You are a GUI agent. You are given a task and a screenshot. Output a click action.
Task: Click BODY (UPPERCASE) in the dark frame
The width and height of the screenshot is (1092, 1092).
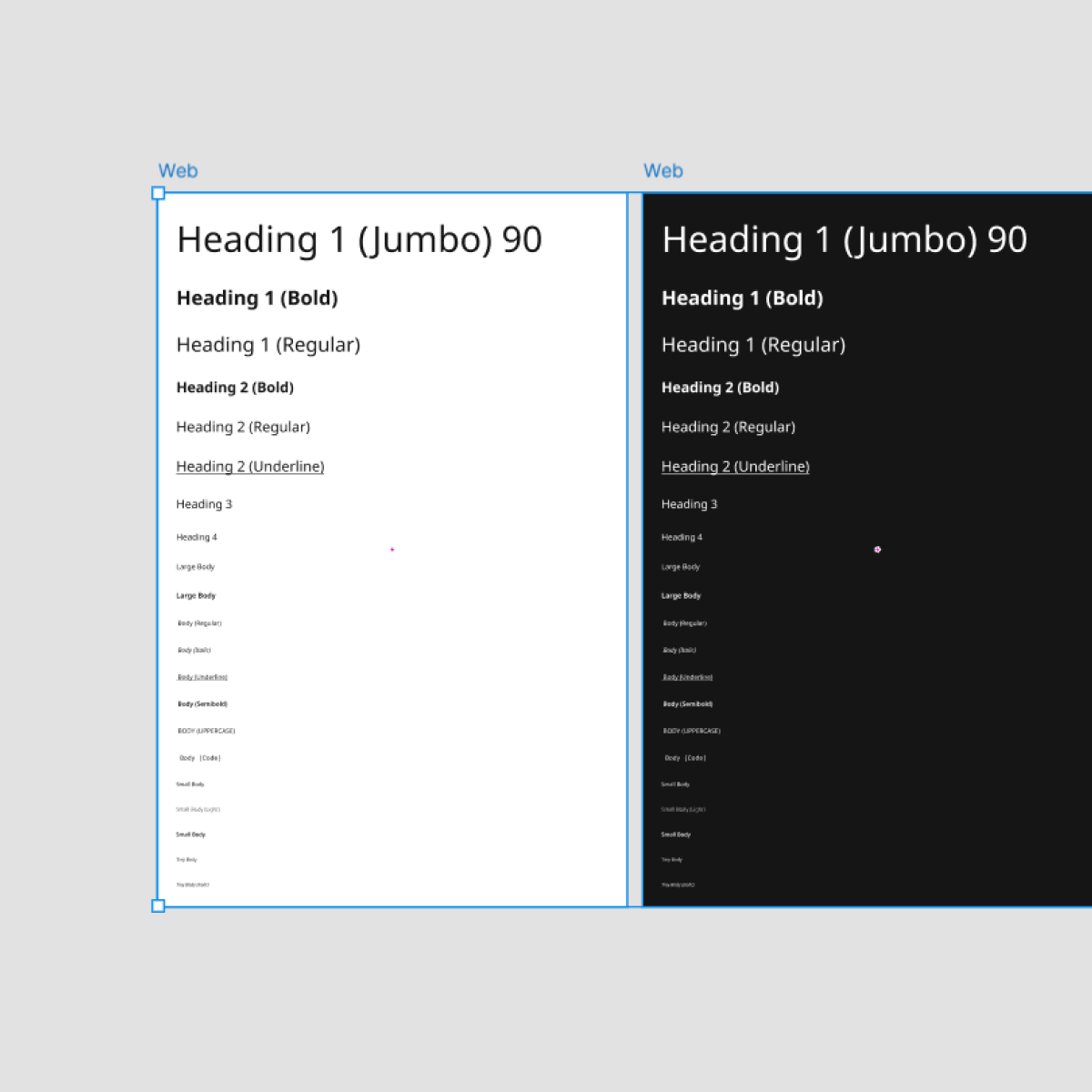tap(692, 731)
